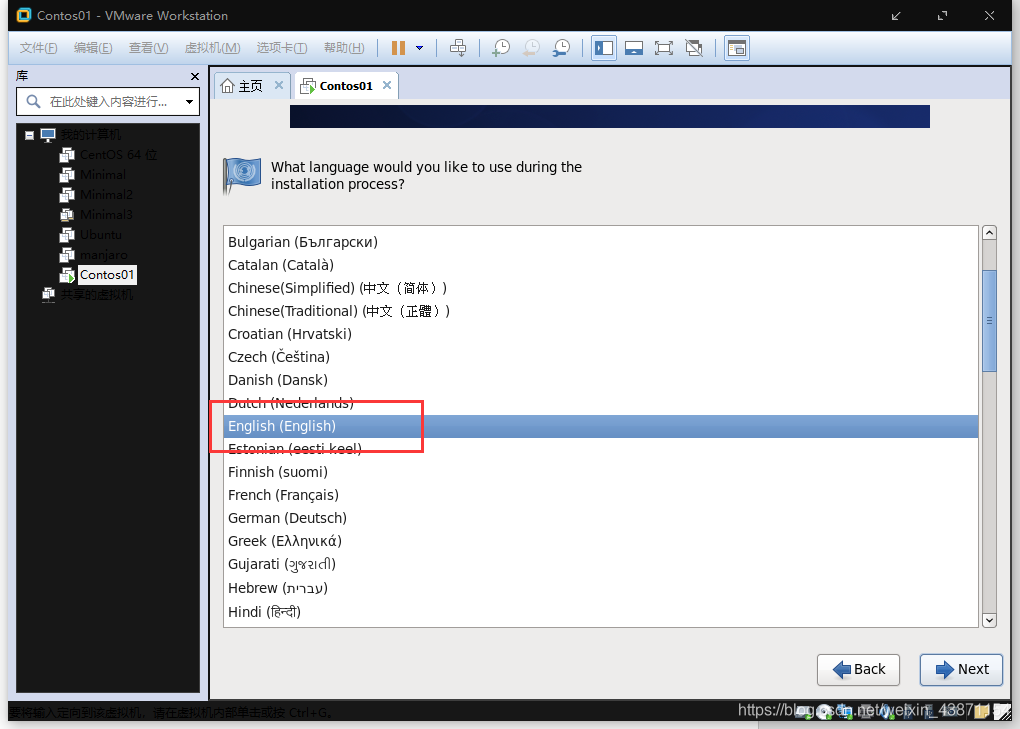This screenshot has width=1020, height=729.
Task: Click the pause virtual machine icon
Action: pyautogui.click(x=398, y=48)
